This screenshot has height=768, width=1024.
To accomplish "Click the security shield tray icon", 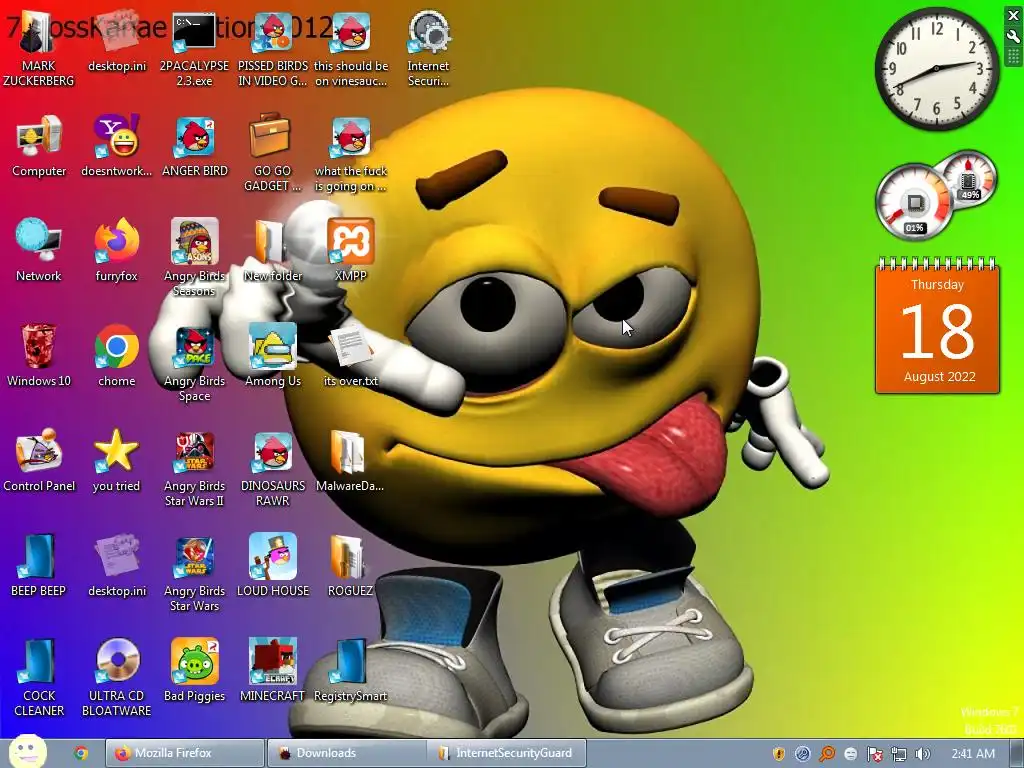I will [778, 754].
